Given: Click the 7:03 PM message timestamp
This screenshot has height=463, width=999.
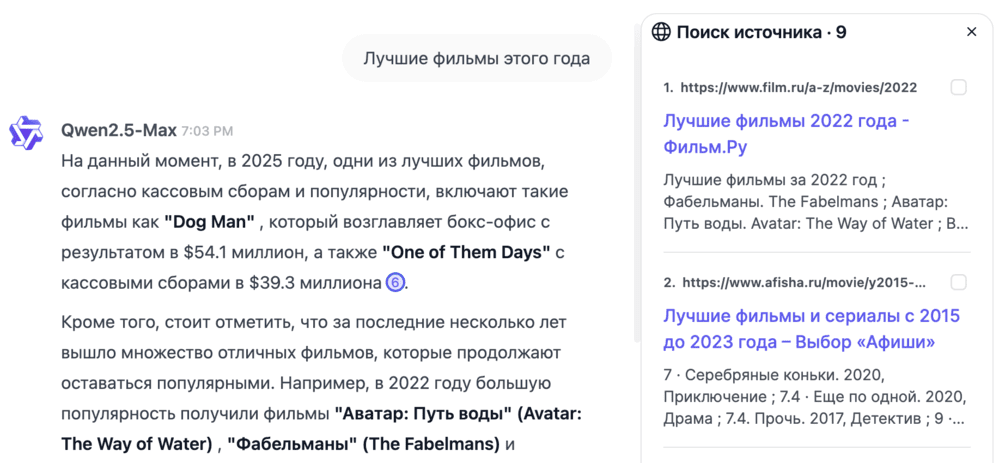Looking at the screenshot, I should pos(207,131).
